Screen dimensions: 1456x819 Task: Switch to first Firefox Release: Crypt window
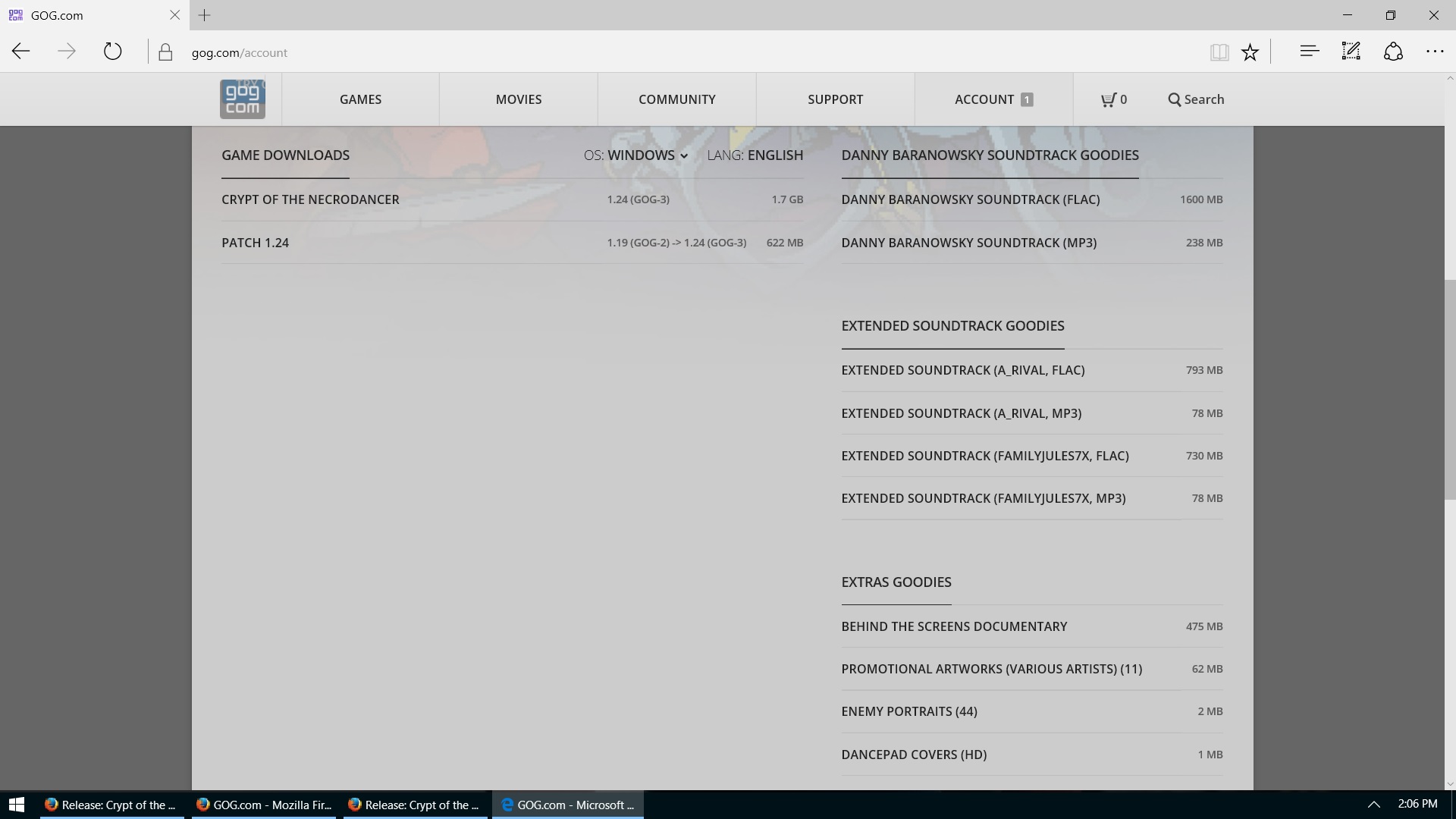112,805
